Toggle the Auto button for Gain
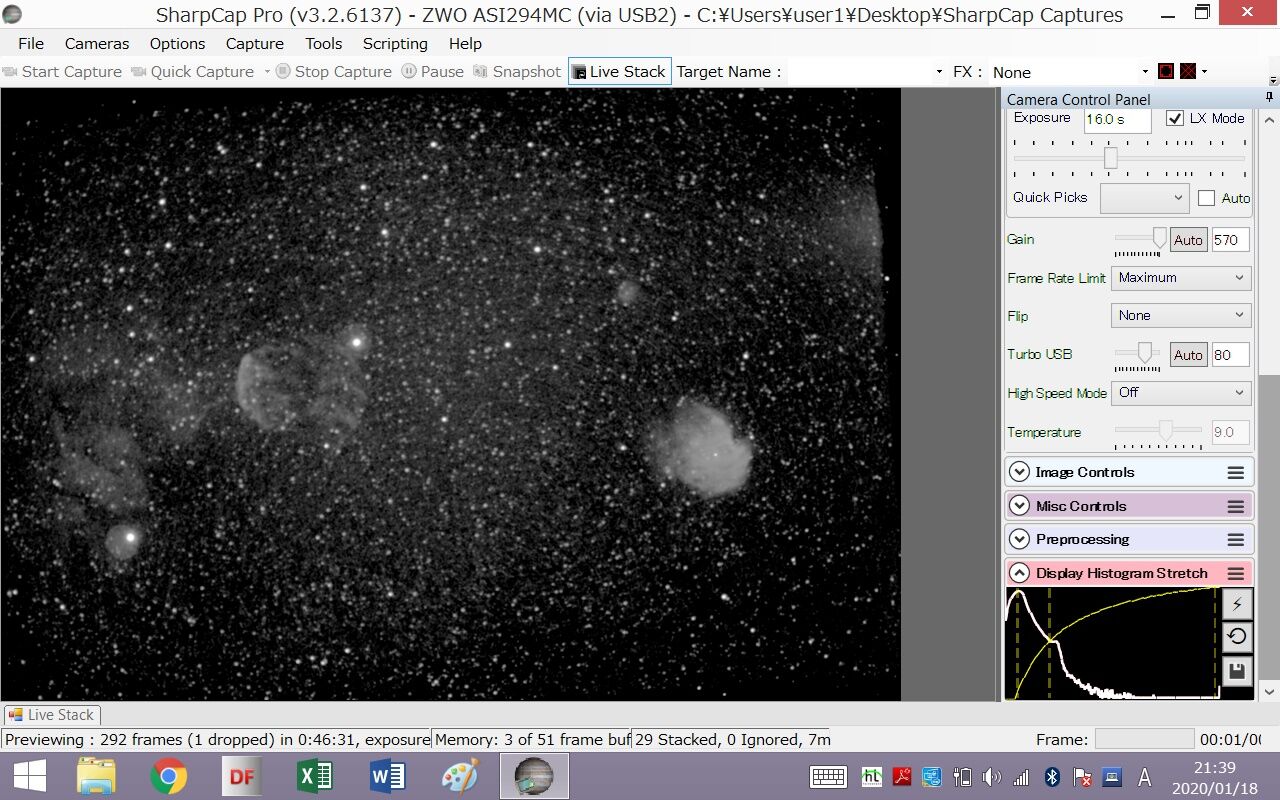 point(1188,240)
